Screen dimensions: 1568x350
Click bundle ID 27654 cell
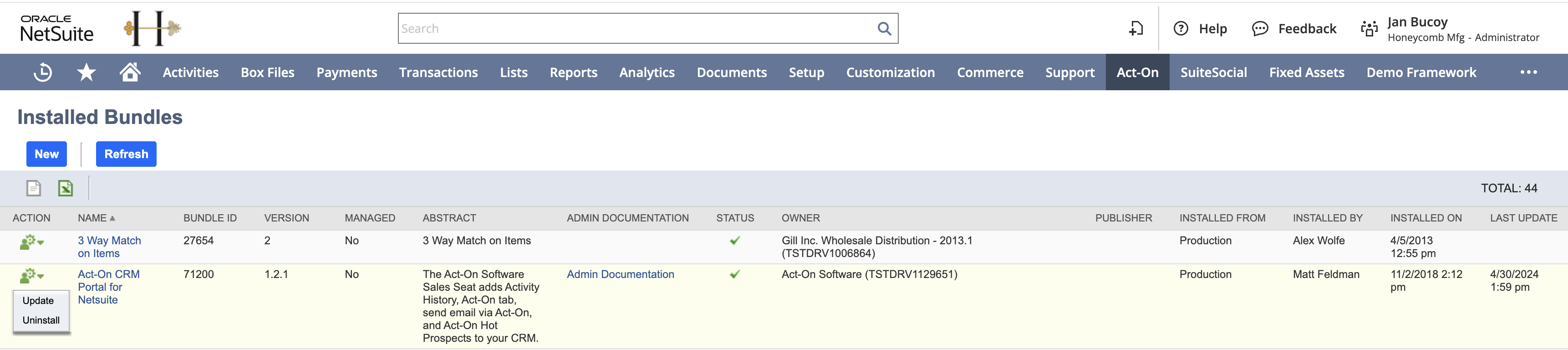[x=199, y=241]
